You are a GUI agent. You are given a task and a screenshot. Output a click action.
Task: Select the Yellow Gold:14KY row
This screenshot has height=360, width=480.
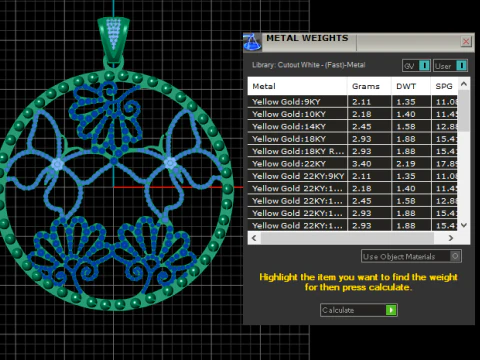352,126
